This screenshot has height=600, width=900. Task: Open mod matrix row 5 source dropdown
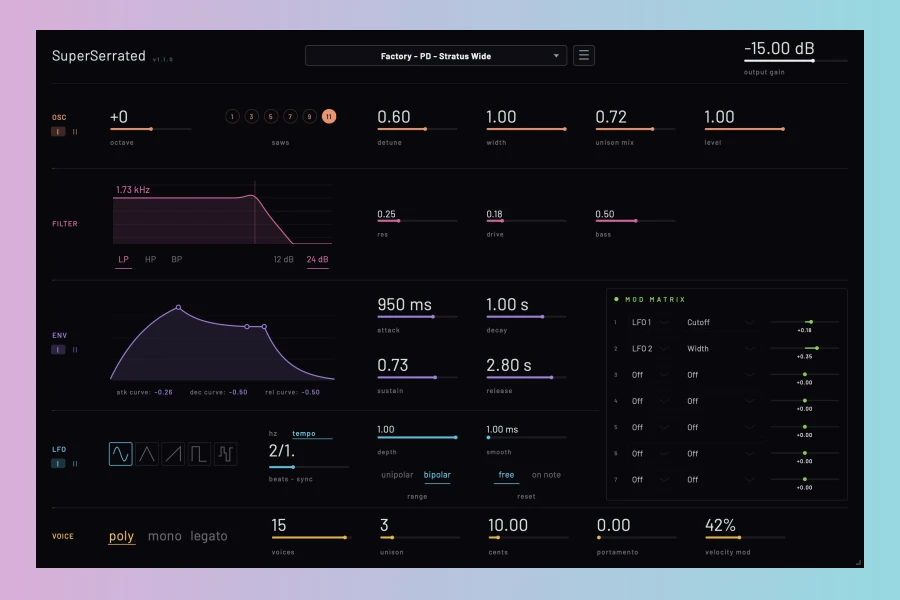coord(650,428)
